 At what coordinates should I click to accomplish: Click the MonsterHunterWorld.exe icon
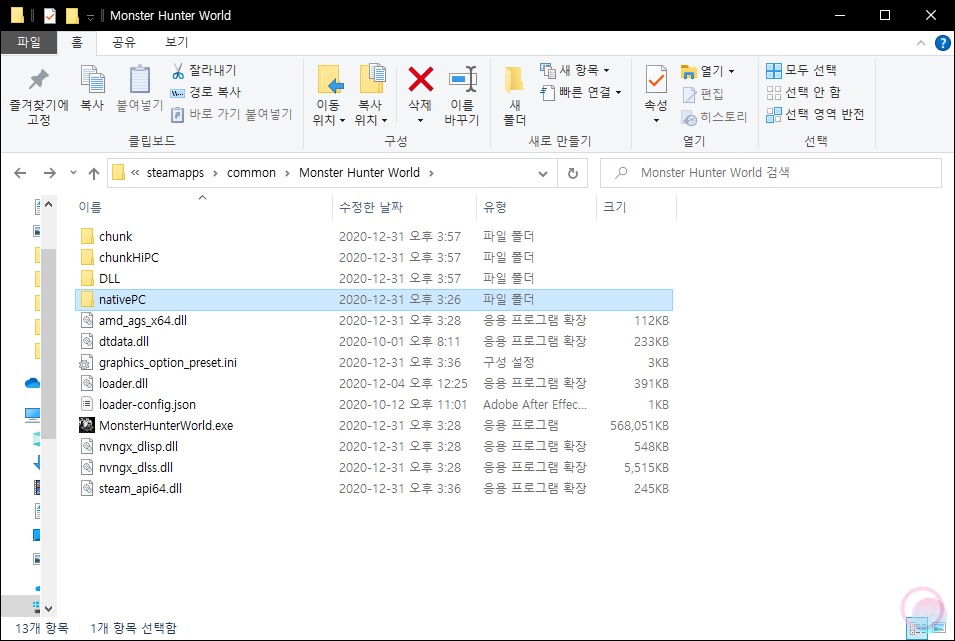pyautogui.click(x=87, y=425)
